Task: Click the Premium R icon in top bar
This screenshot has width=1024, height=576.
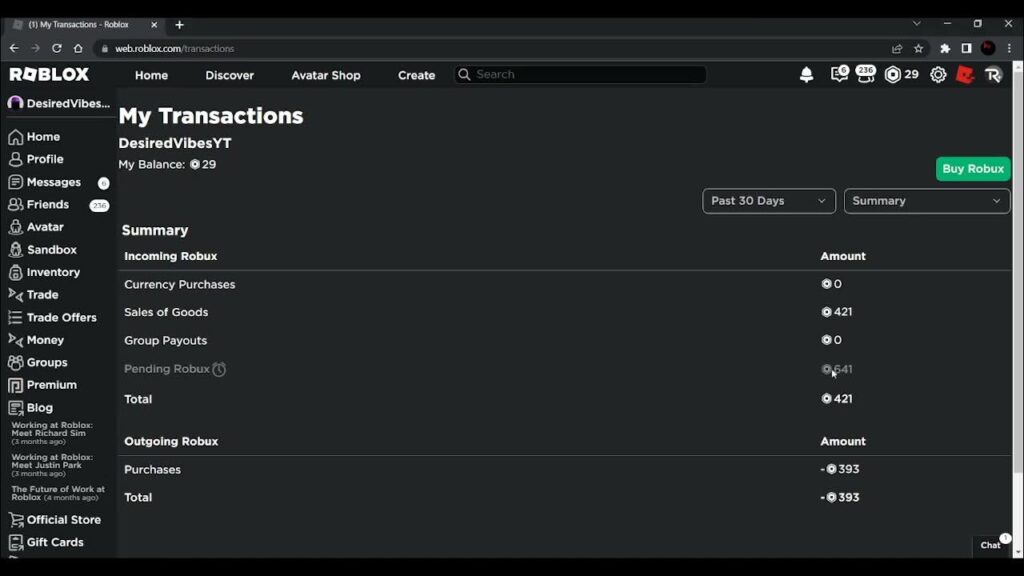Action: point(993,75)
